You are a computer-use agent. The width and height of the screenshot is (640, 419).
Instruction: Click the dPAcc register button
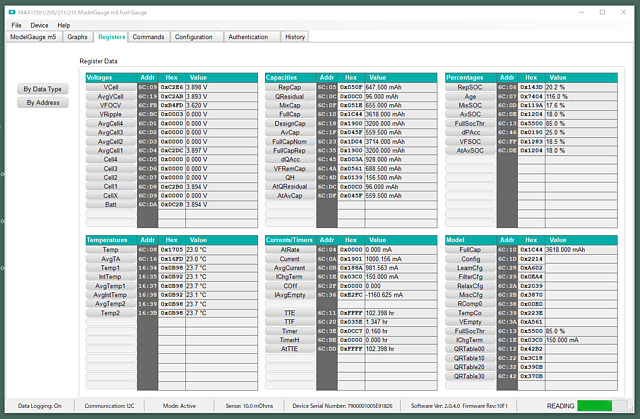(470, 132)
